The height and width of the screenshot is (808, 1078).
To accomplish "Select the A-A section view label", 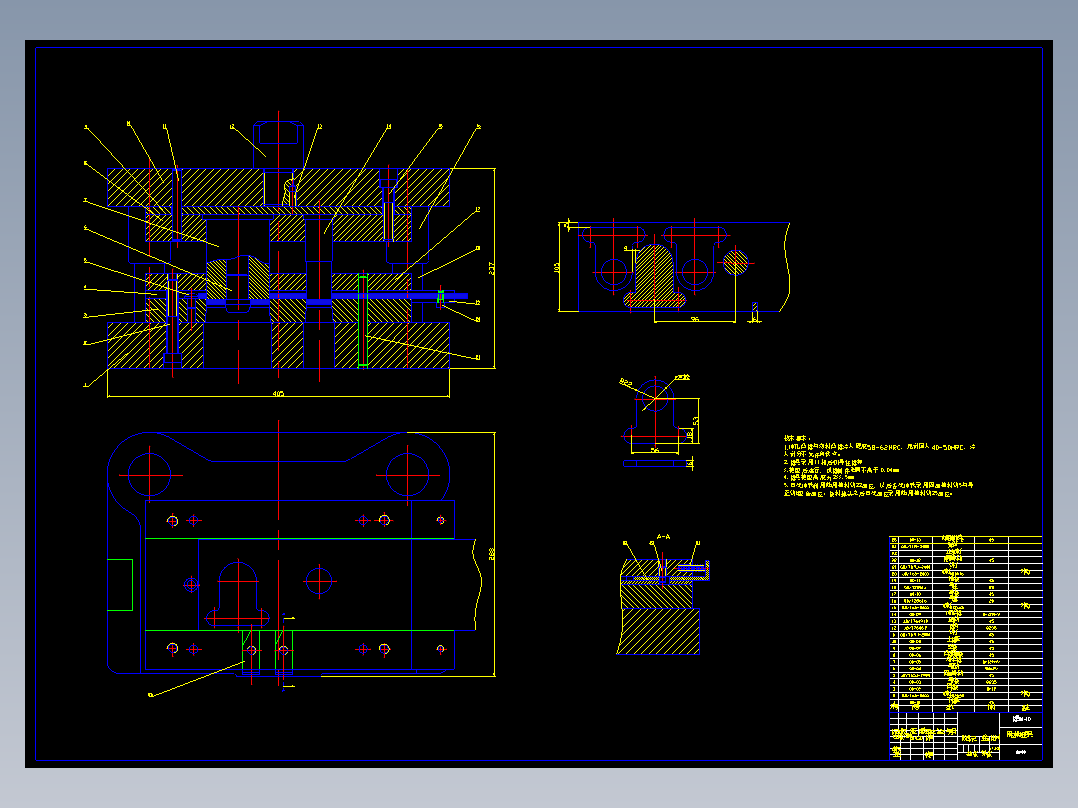I will pyautogui.click(x=663, y=536).
